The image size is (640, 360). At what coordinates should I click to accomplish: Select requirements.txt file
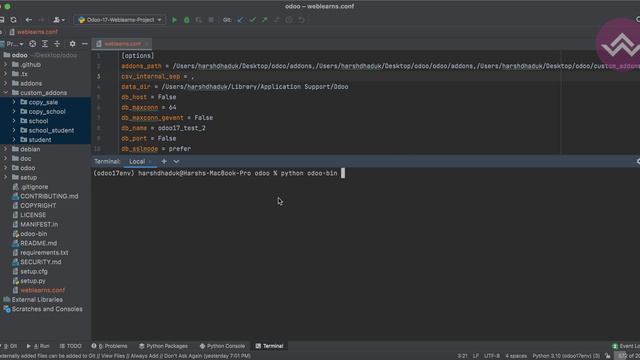tap(44, 252)
